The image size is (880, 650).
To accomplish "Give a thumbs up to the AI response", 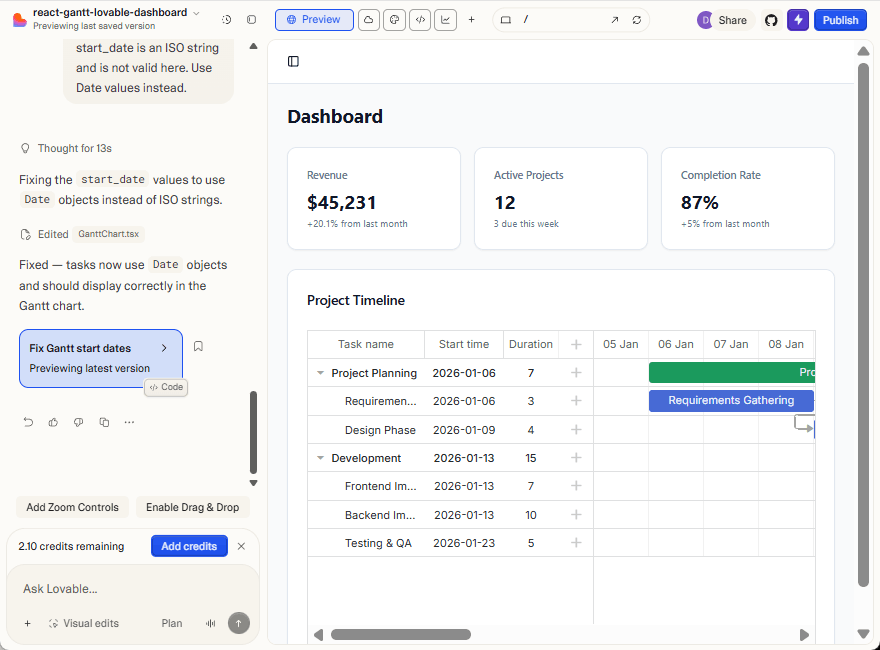I will (53, 422).
